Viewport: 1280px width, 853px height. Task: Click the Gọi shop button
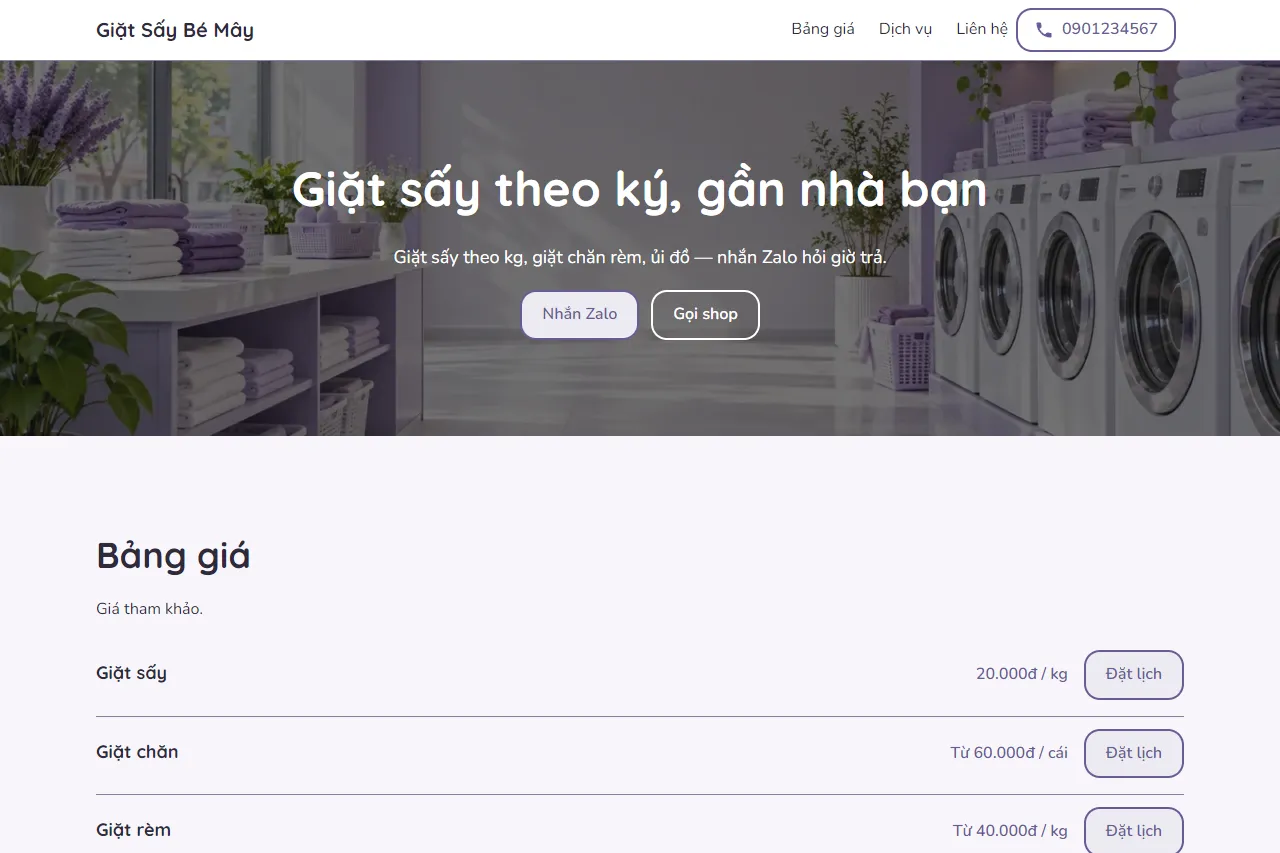click(705, 315)
